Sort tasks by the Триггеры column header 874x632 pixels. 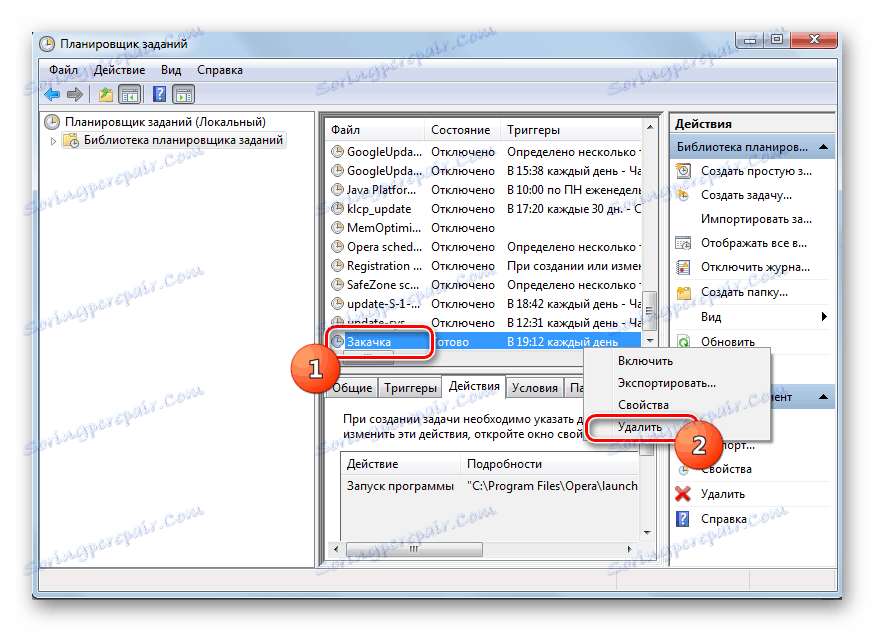571,130
